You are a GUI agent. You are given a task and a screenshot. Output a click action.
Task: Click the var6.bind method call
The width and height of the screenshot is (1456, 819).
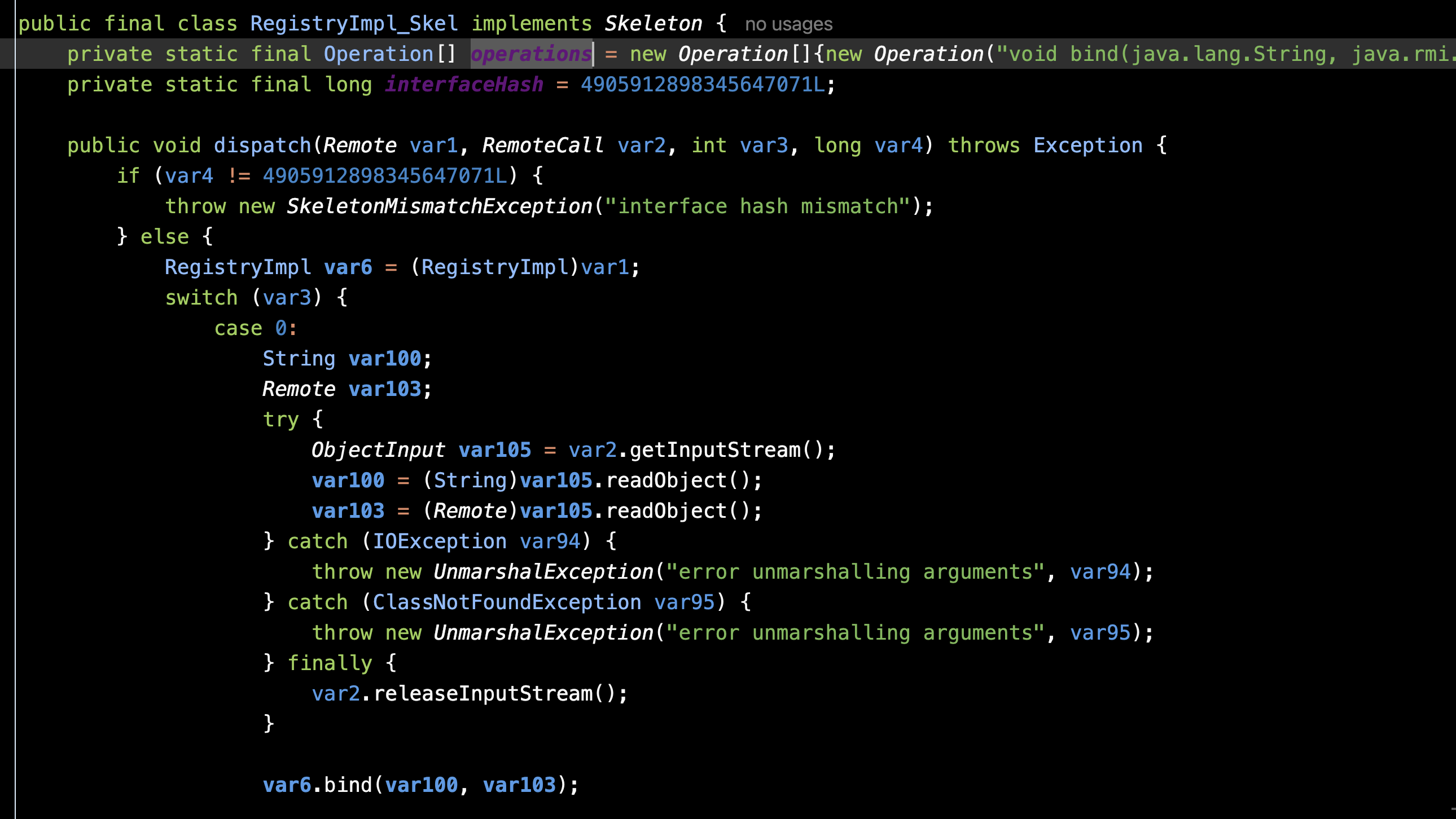pos(348,785)
